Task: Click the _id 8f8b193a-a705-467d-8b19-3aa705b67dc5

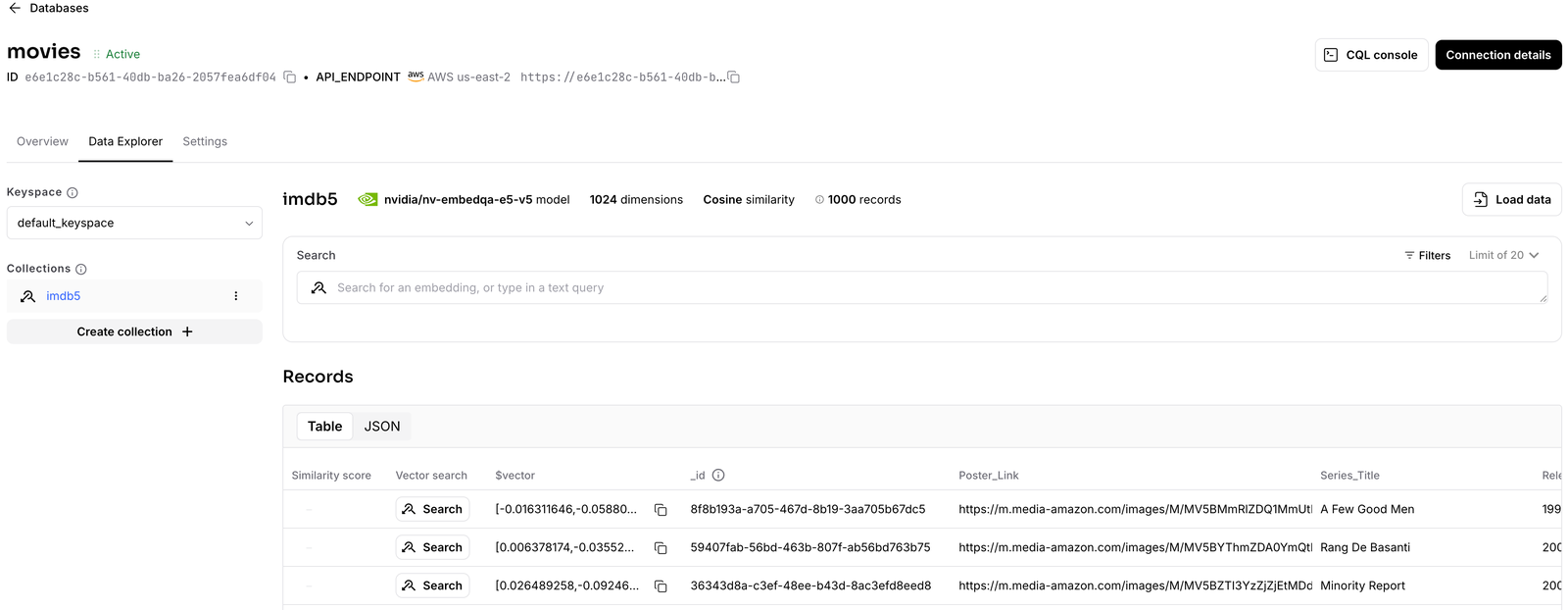Action: click(x=808, y=509)
